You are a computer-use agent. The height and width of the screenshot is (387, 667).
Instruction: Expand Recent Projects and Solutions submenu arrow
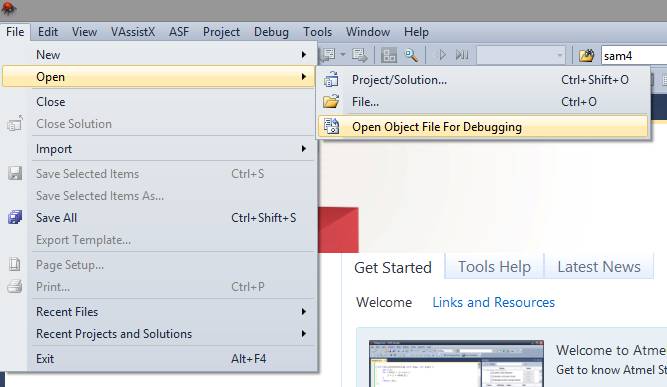[303, 333]
